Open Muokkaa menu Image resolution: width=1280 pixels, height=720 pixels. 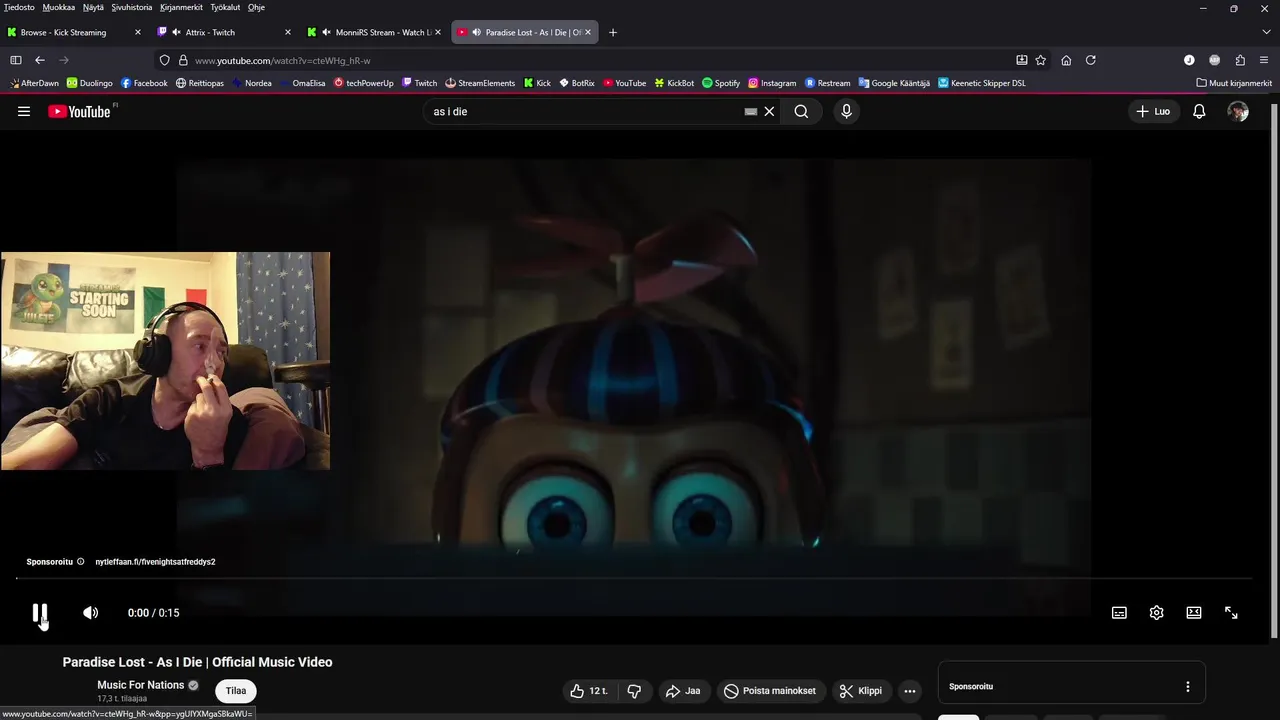coord(58,7)
